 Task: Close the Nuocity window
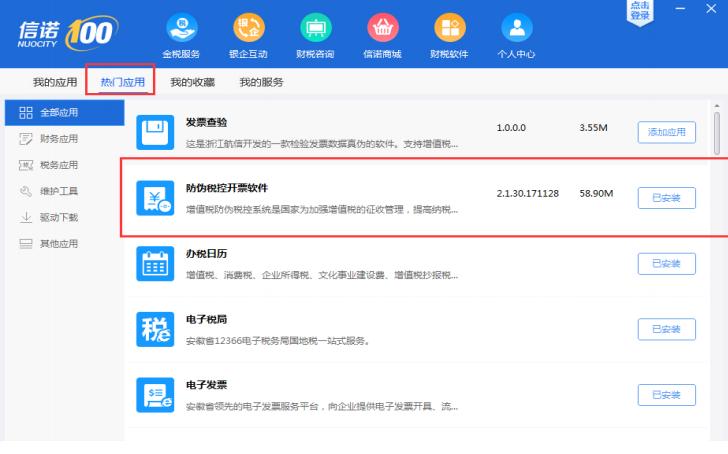click(711, 8)
